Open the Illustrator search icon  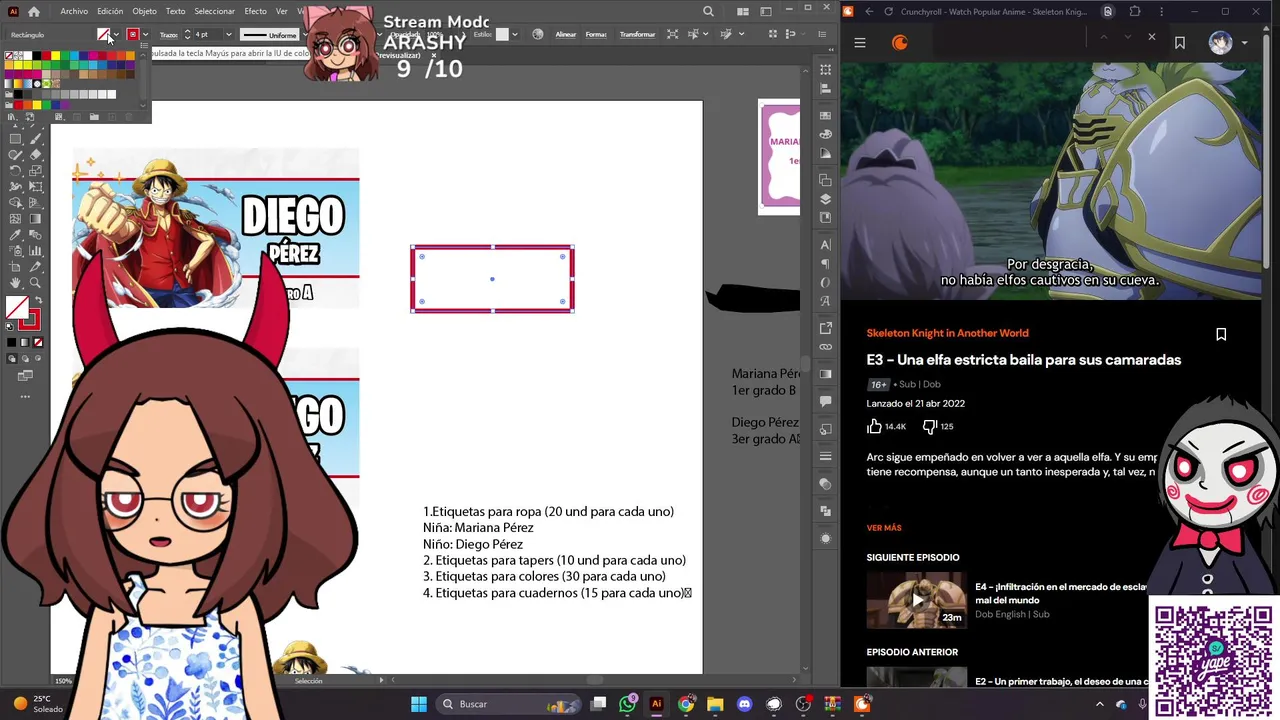(708, 12)
